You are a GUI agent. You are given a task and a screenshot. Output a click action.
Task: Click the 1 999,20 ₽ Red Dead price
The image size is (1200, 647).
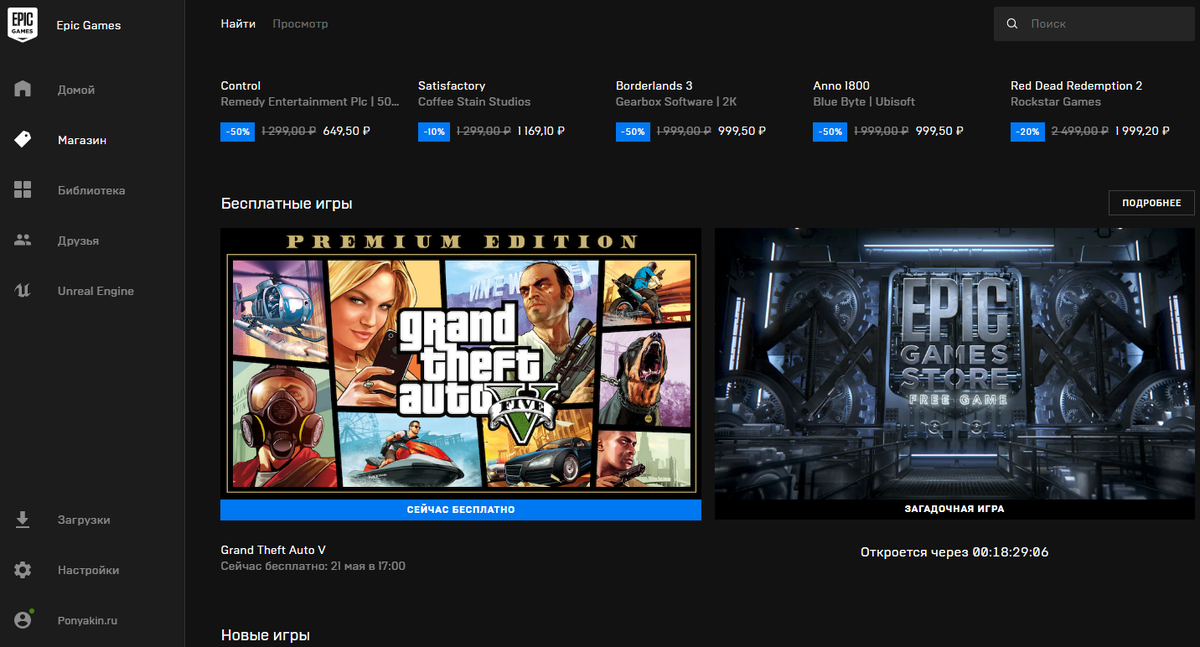click(1142, 131)
